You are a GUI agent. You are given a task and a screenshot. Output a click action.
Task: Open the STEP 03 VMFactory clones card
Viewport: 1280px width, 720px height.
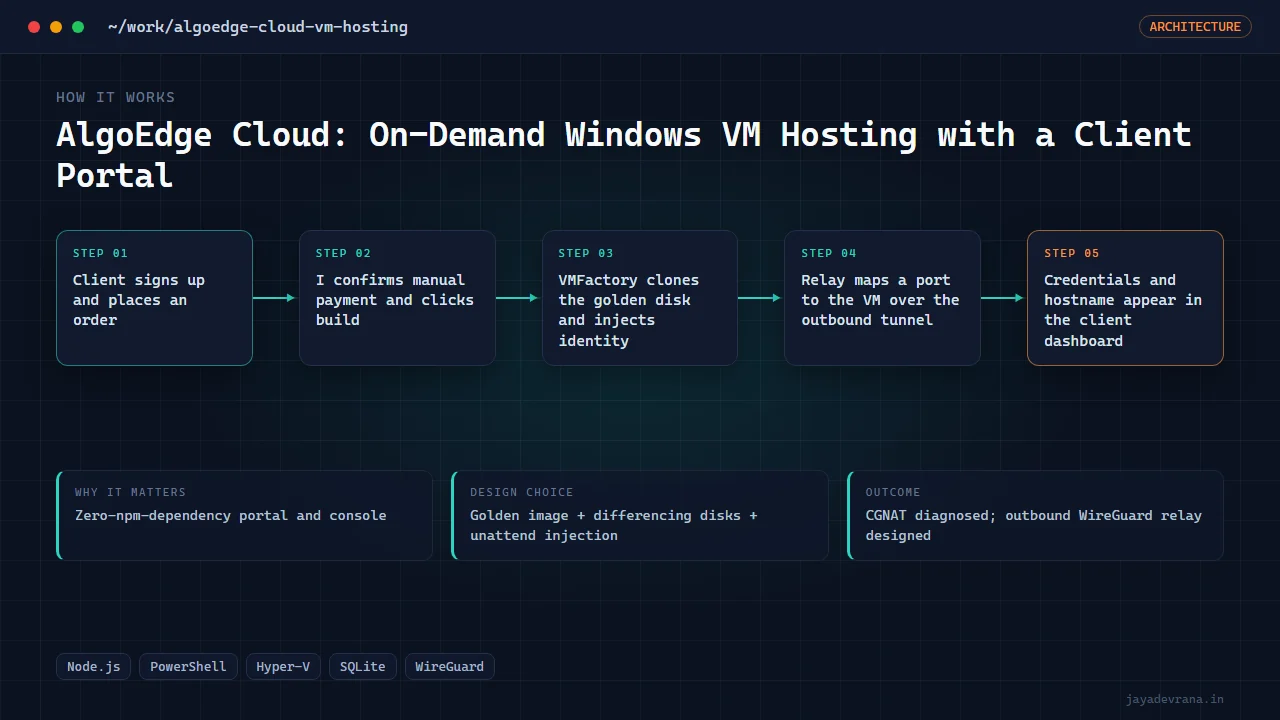coord(640,298)
